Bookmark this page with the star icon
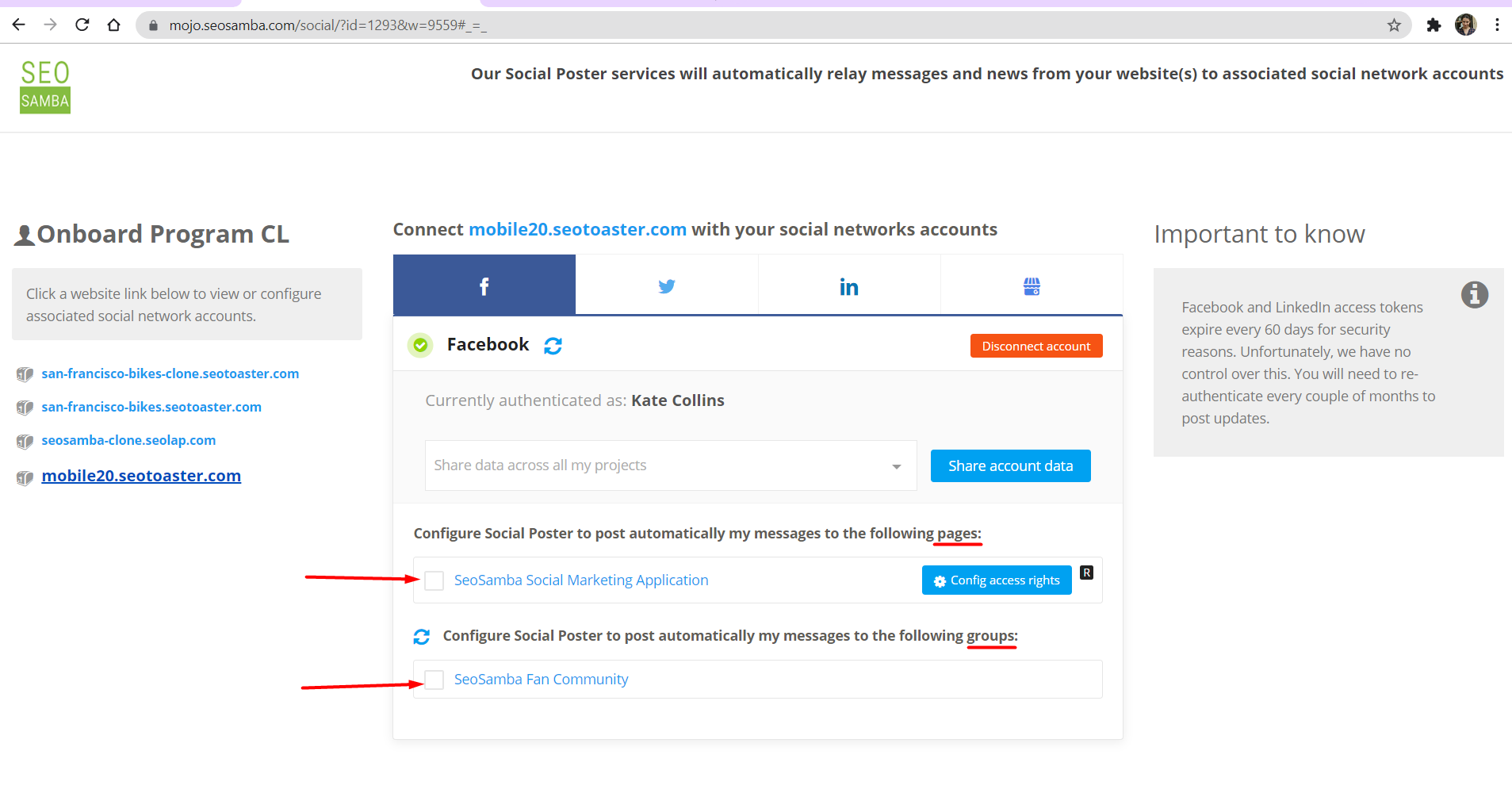The width and height of the screenshot is (1512, 789). [1394, 25]
